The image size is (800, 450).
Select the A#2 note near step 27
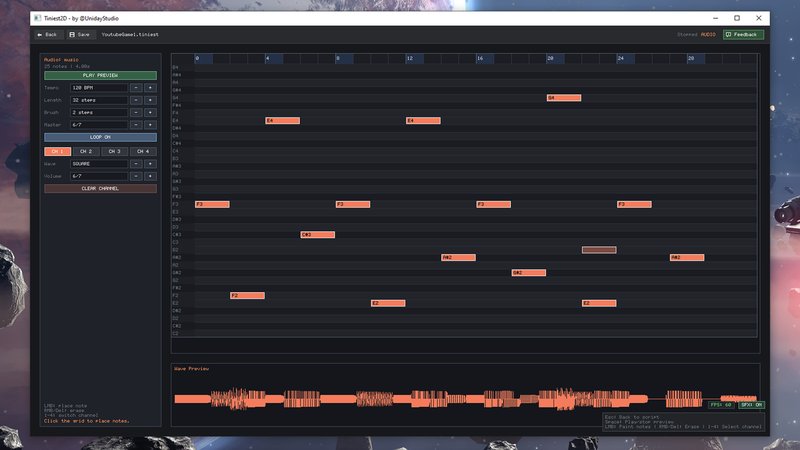[x=687, y=258]
